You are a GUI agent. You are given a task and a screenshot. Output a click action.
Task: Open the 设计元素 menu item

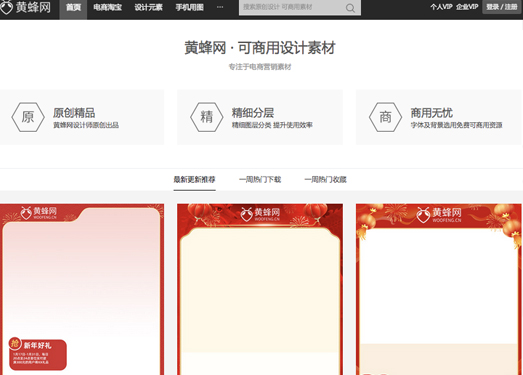(x=148, y=7)
